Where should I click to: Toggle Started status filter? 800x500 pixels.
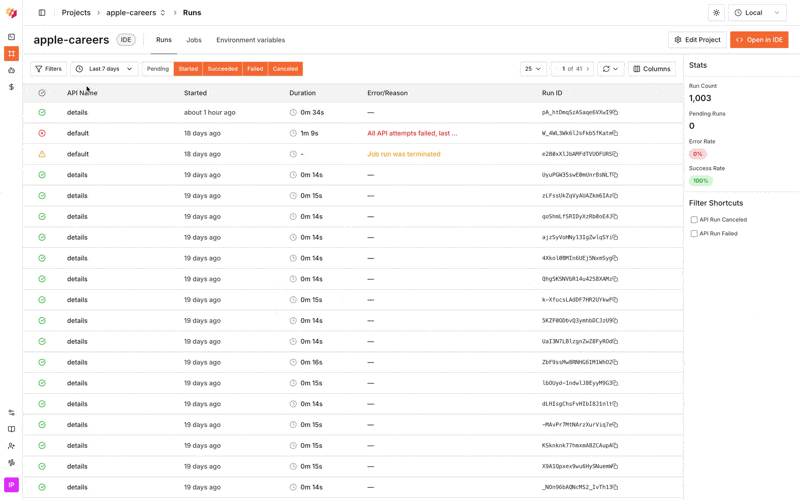point(188,69)
